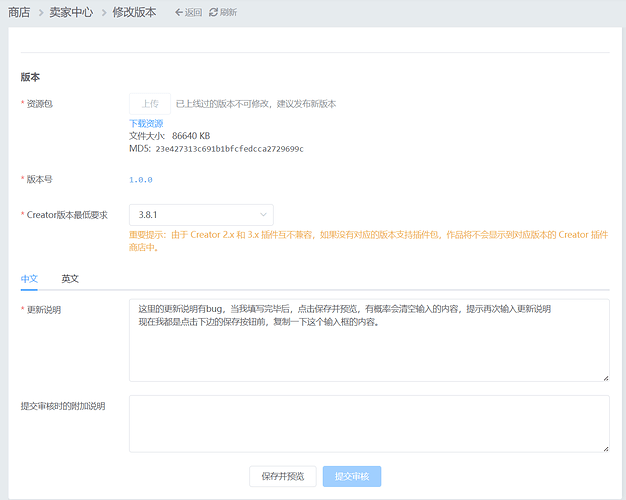The height and width of the screenshot is (500, 626).
Task: Open the 商店 breadcrumb link
Action: [x=19, y=12]
